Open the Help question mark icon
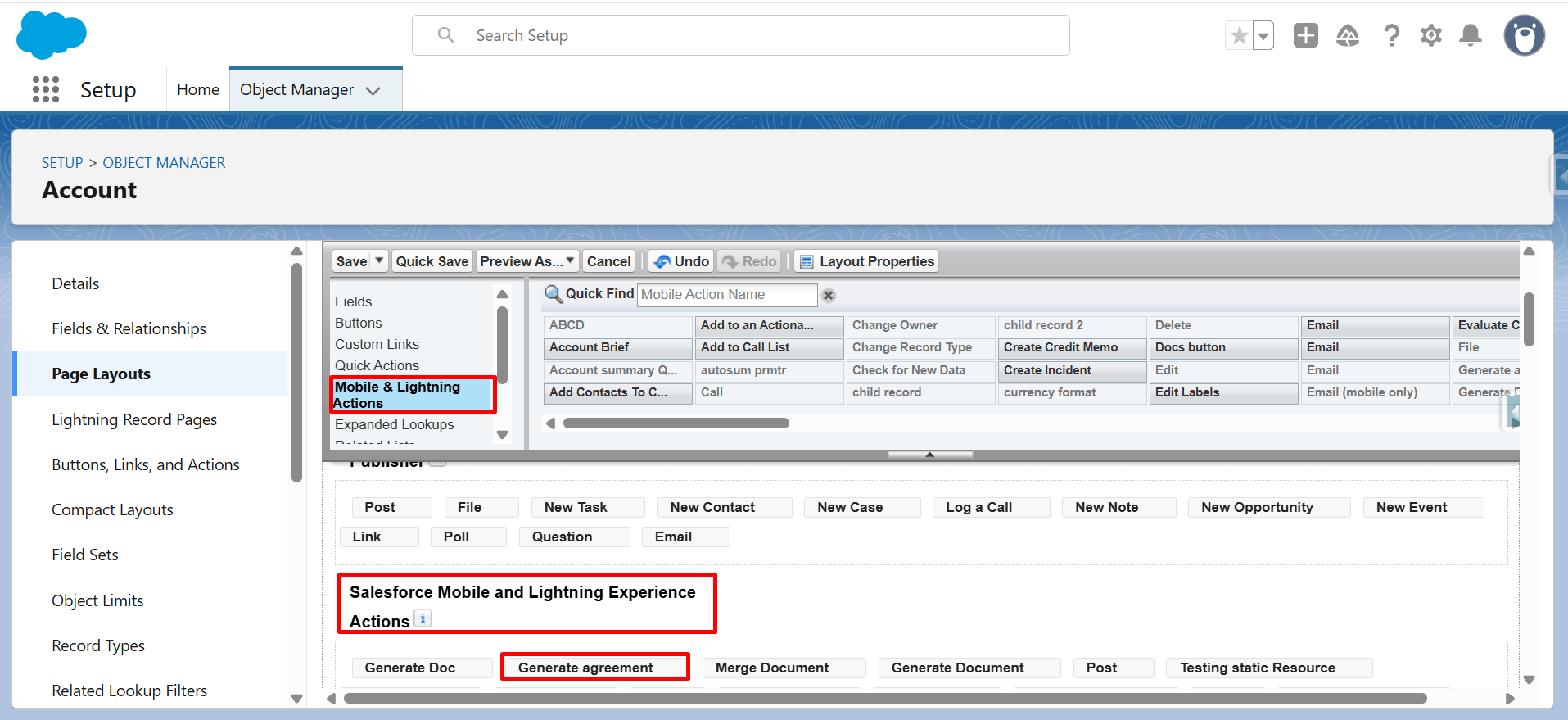 click(1391, 36)
